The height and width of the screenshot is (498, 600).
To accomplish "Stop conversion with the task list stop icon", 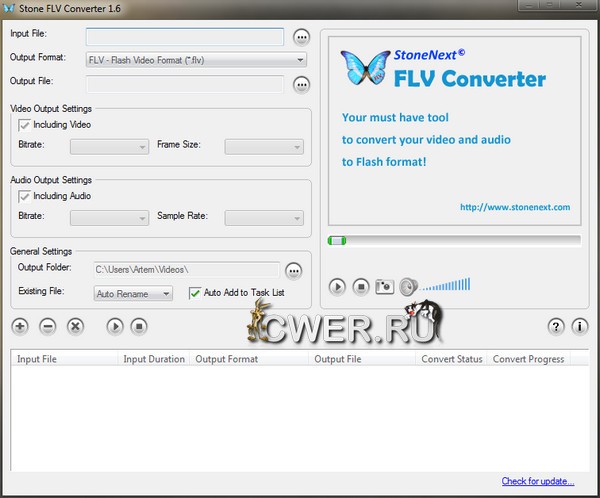I will point(140,326).
